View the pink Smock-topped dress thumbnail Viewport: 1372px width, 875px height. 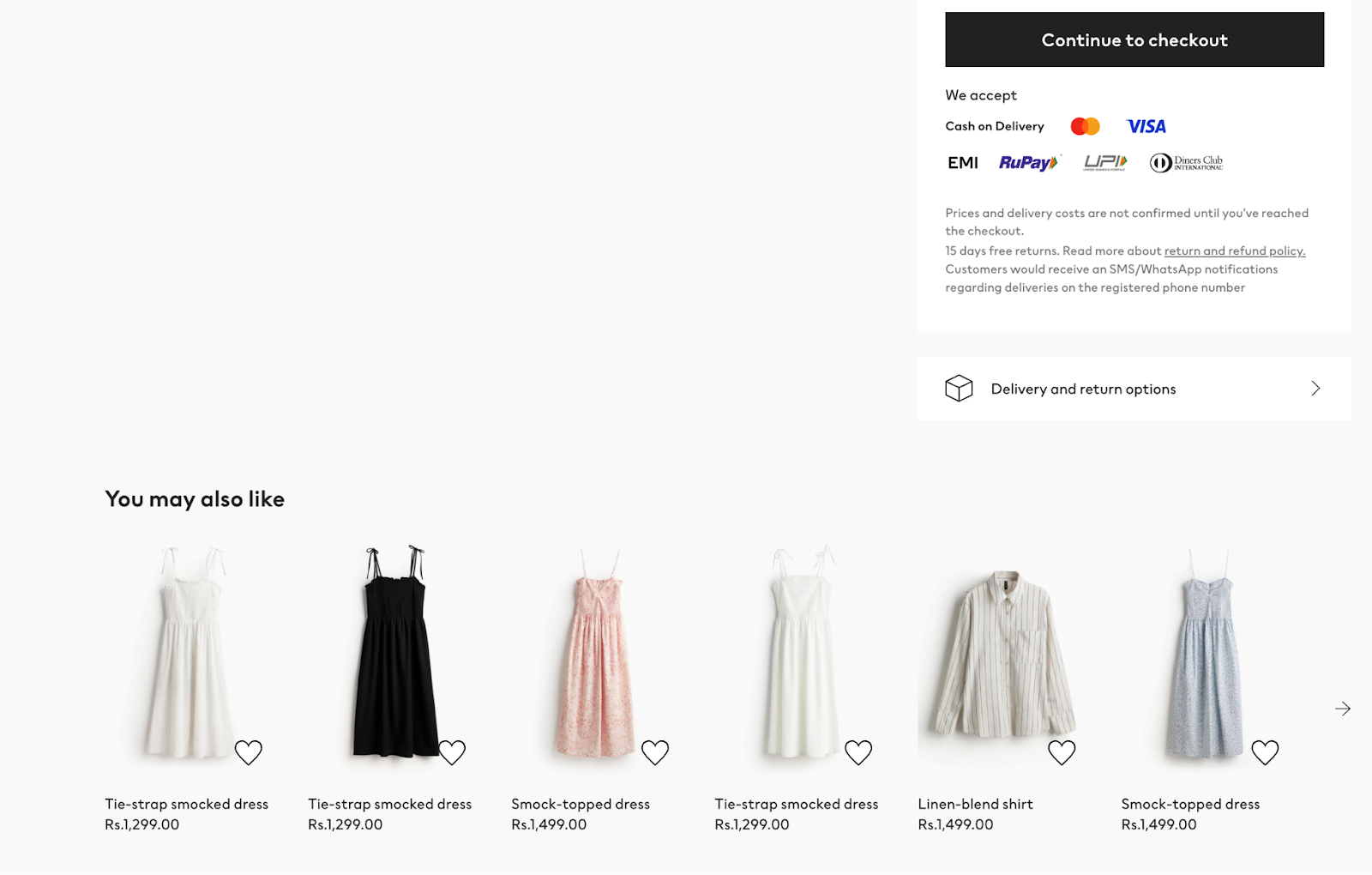[x=597, y=652]
